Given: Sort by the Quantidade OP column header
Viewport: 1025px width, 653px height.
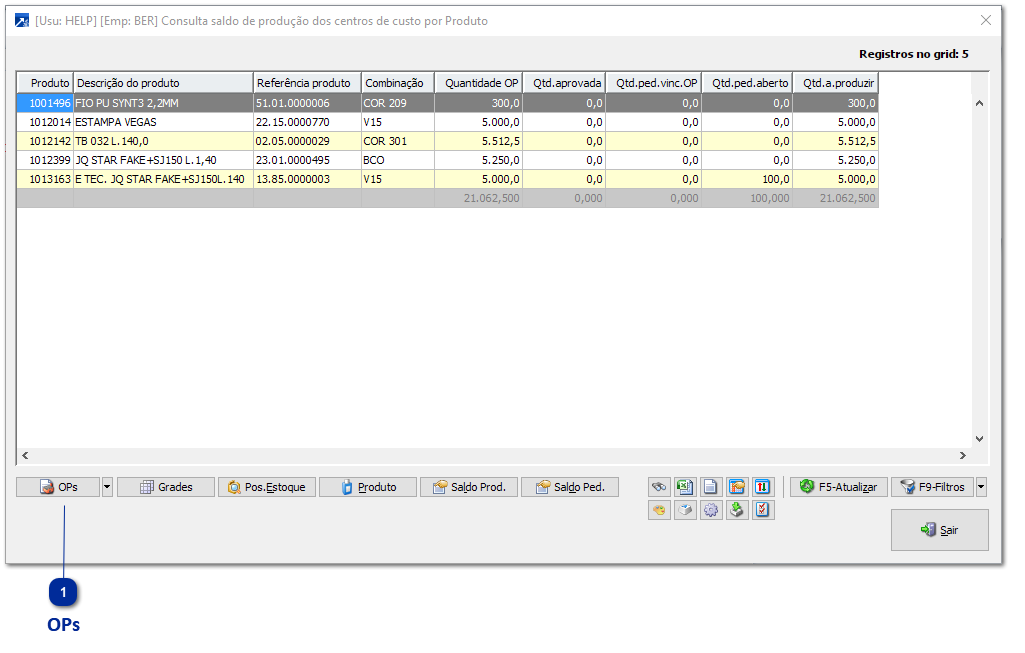Looking at the screenshot, I should [x=478, y=83].
